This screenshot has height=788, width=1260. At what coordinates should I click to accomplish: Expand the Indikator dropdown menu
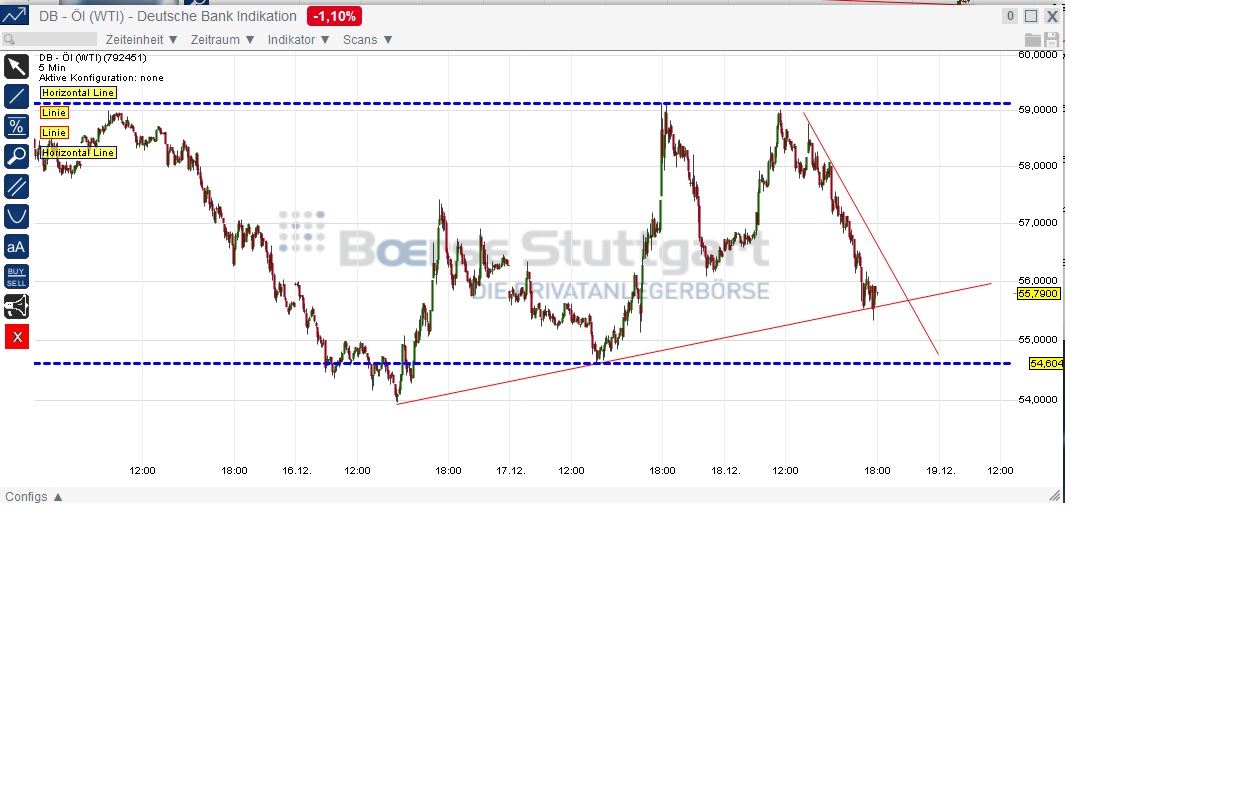(x=296, y=39)
